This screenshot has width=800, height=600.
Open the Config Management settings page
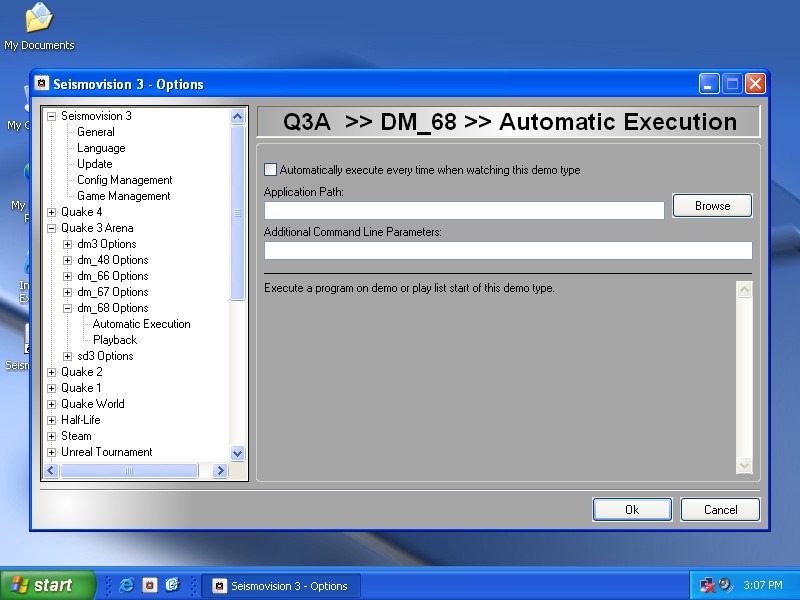point(125,180)
